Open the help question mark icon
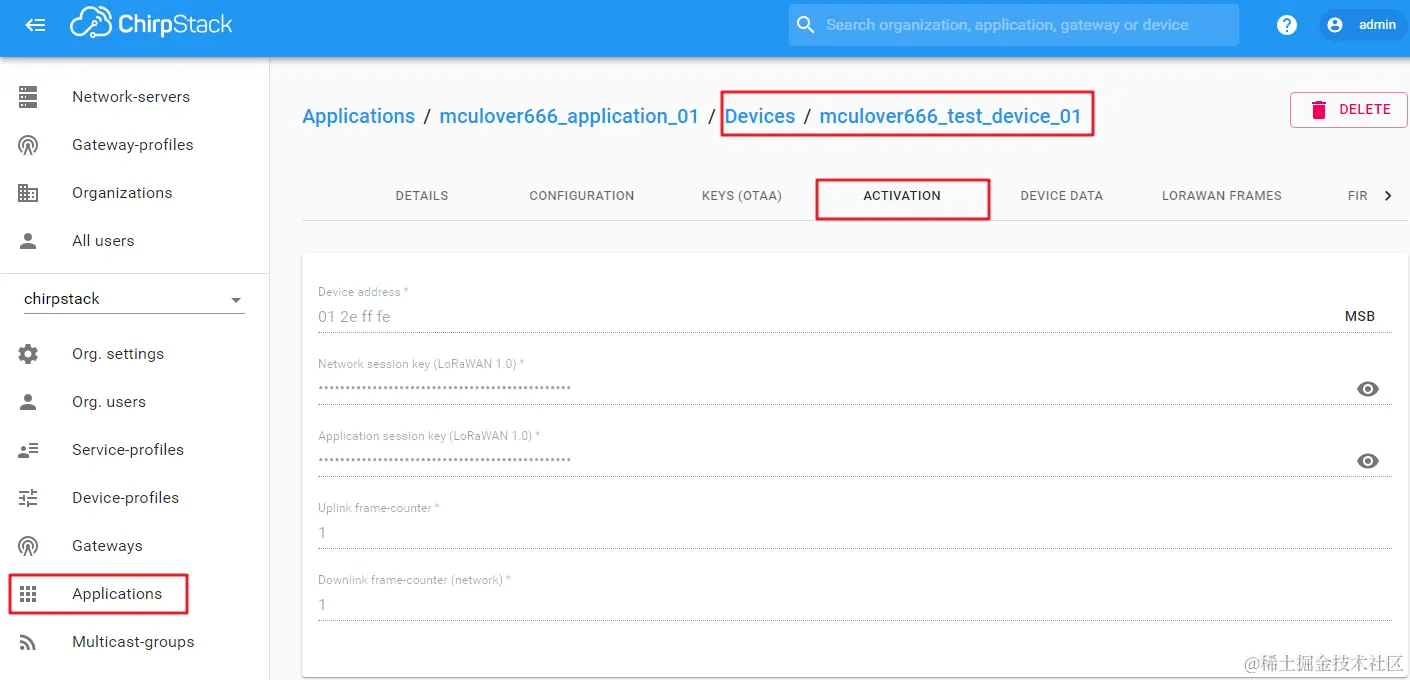 click(x=1287, y=25)
